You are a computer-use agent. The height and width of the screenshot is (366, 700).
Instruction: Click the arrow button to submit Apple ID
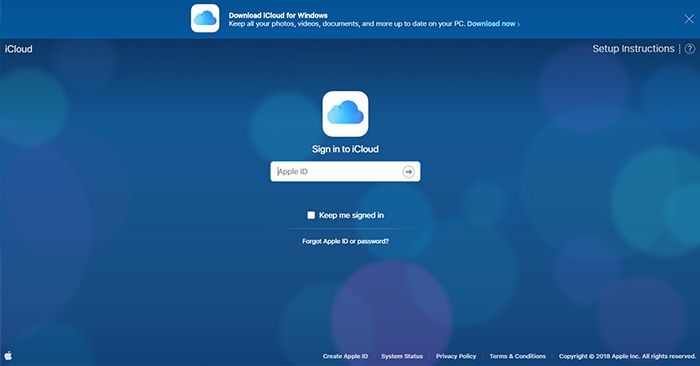tap(408, 171)
